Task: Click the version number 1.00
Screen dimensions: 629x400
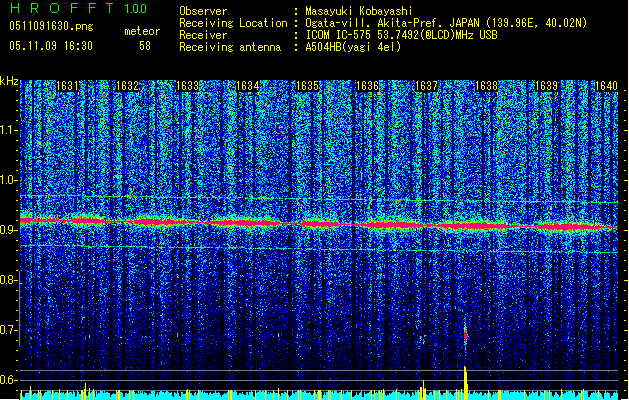Action: [x=134, y=9]
